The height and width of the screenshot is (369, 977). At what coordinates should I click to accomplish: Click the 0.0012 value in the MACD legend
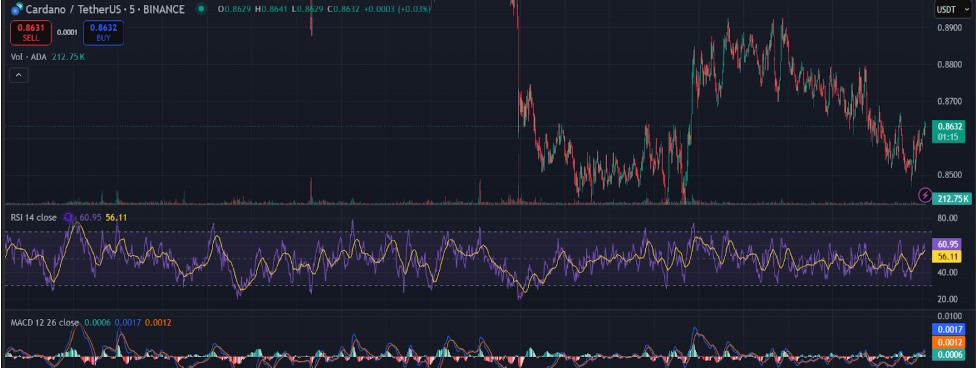pos(158,323)
